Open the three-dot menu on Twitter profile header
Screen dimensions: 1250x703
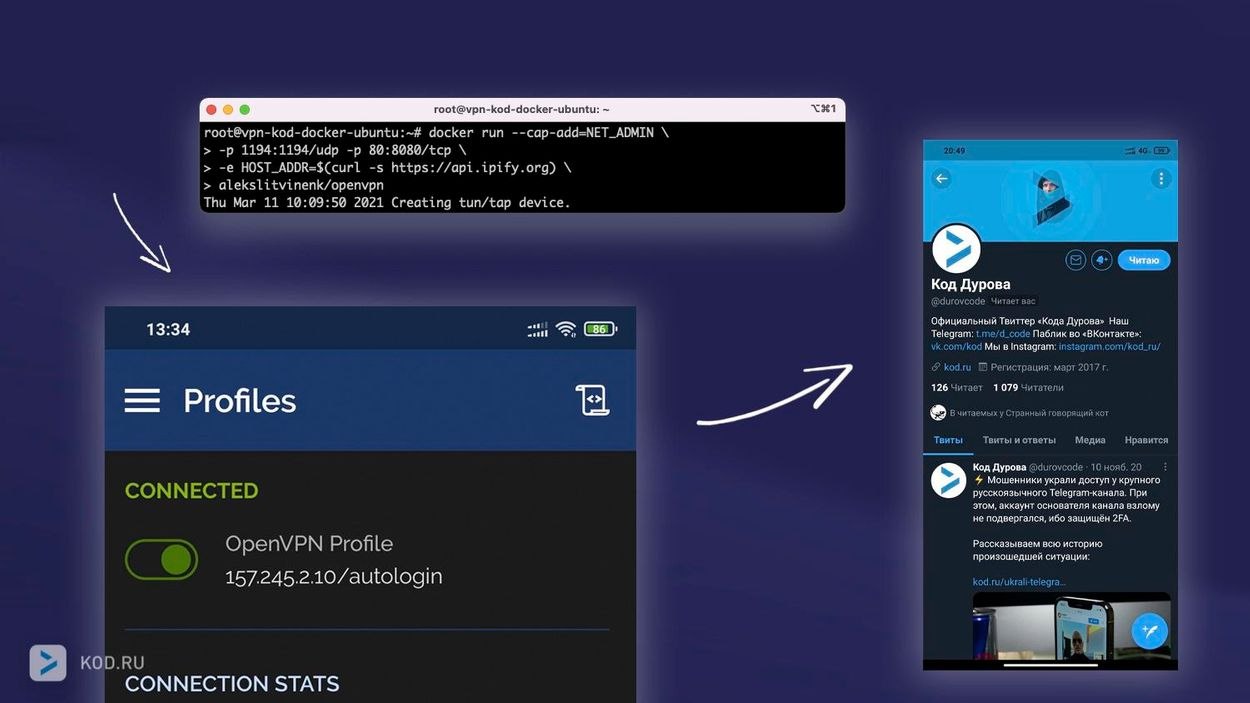(x=1160, y=179)
